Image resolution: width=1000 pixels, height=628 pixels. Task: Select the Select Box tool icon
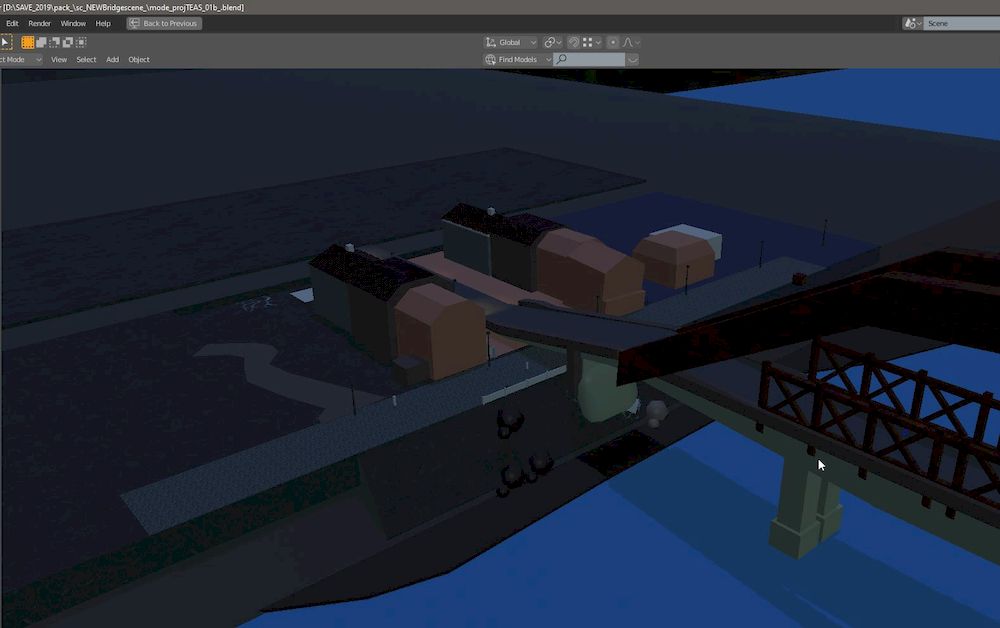coord(5,42)
